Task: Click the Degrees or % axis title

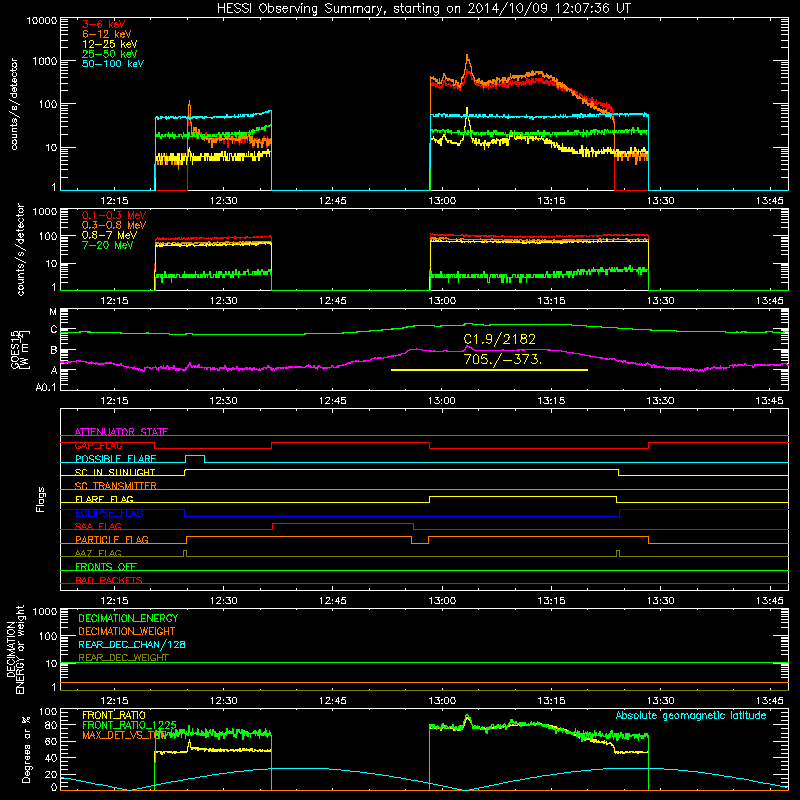Action: pos(26,749)
